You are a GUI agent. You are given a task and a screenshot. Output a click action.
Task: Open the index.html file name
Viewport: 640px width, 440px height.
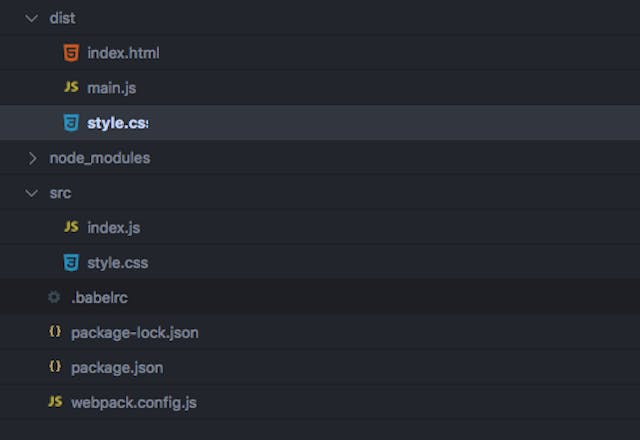click(123, 53)
